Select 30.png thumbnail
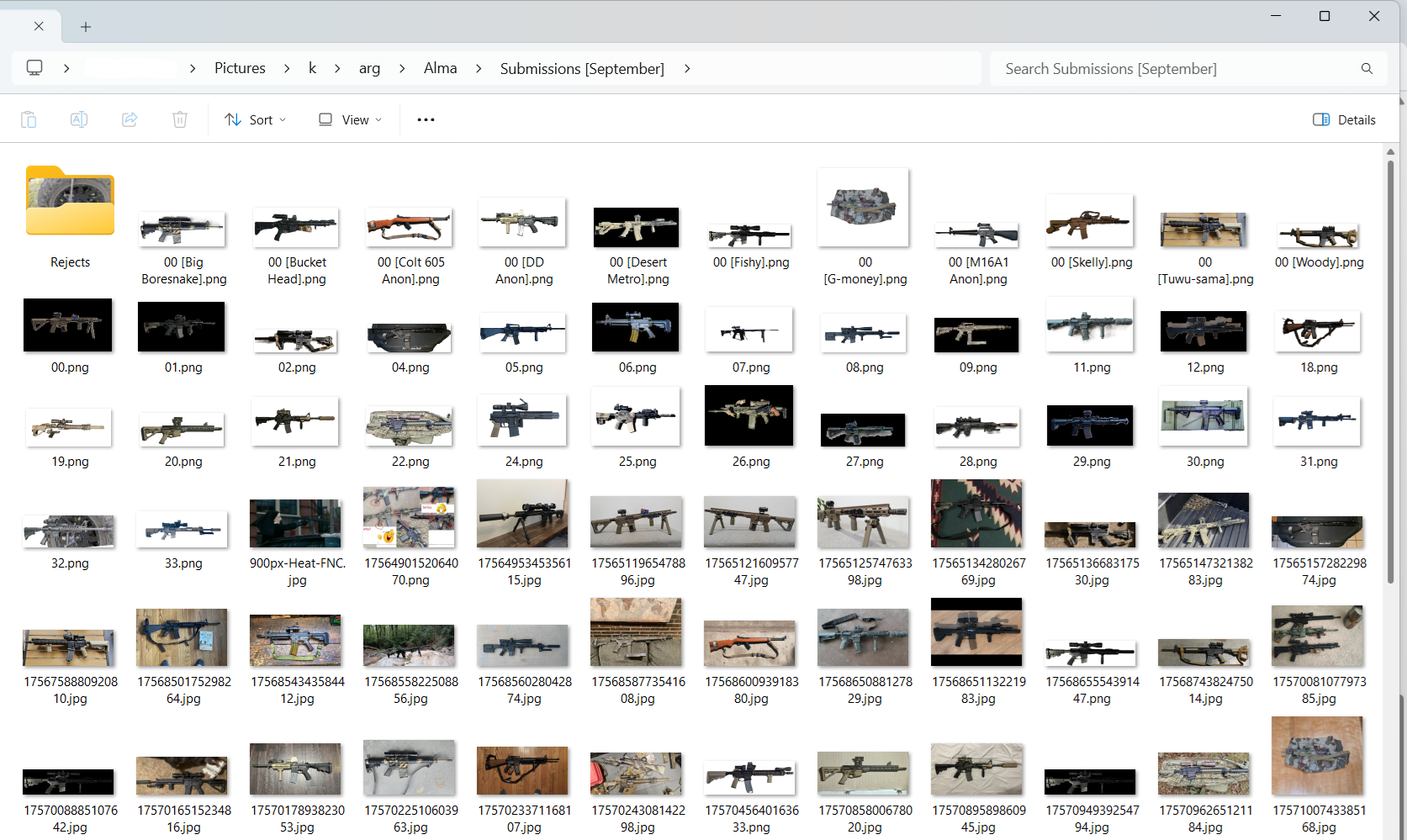This screenshot has height=840, width=1407. tap(1204, 416)
